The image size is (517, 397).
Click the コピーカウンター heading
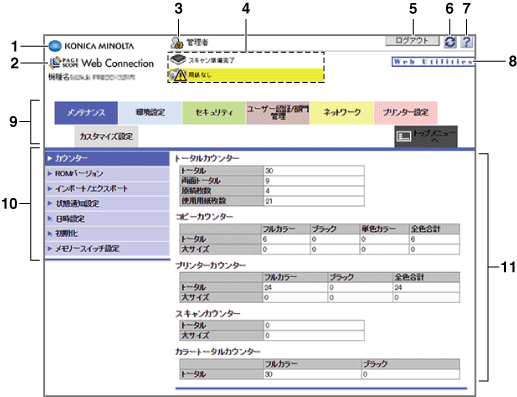pos(204,217)
